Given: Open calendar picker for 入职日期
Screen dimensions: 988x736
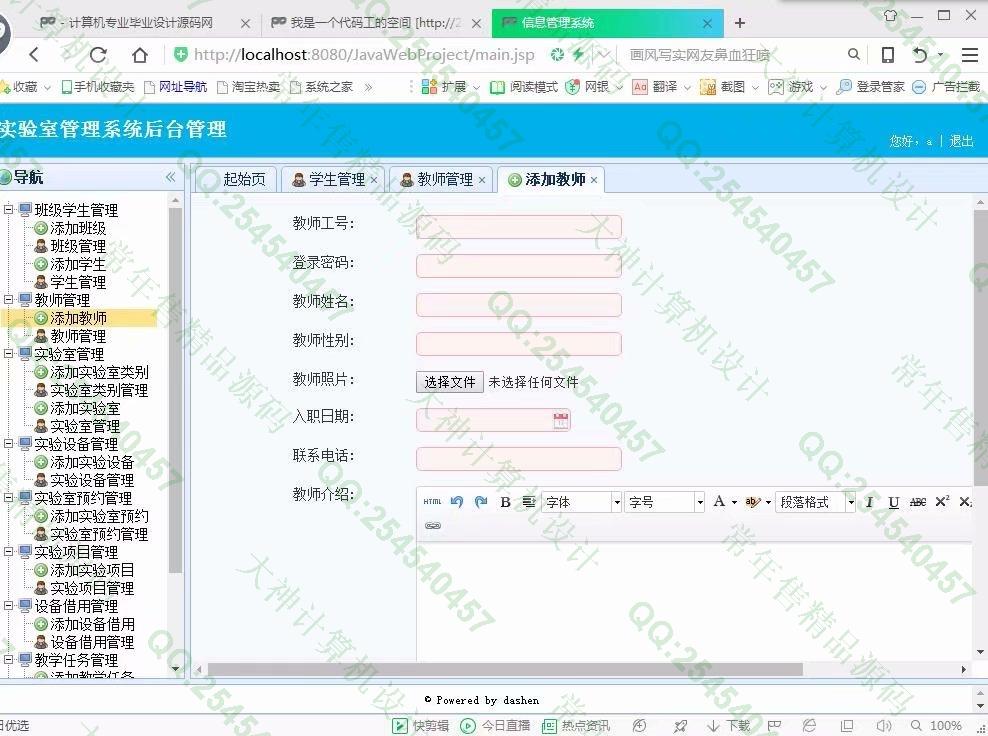Looking at the screenshot, I should [x=561, y=420].
